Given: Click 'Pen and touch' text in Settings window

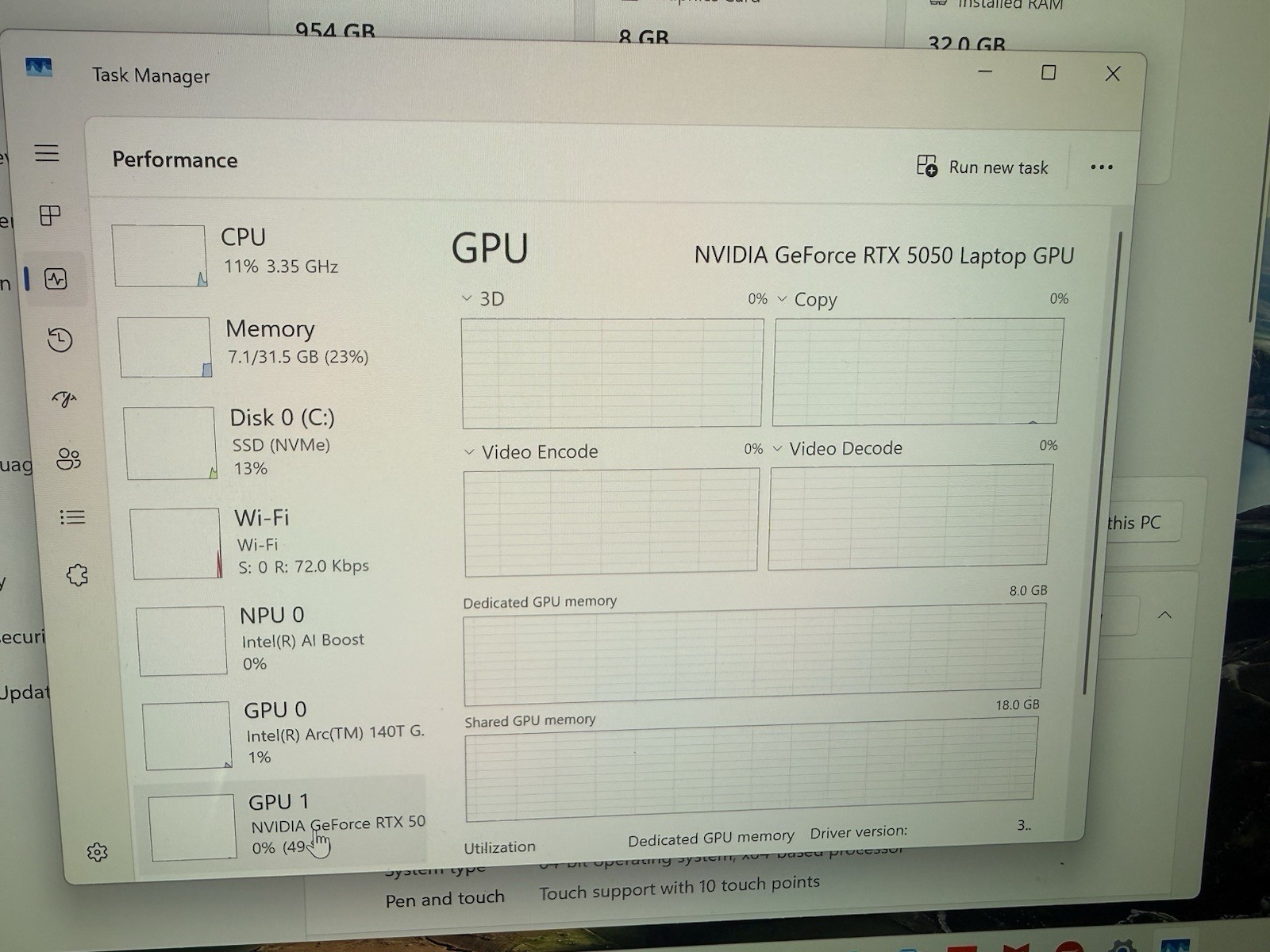Looking at the screenshot, I should [x=444, y=898].
